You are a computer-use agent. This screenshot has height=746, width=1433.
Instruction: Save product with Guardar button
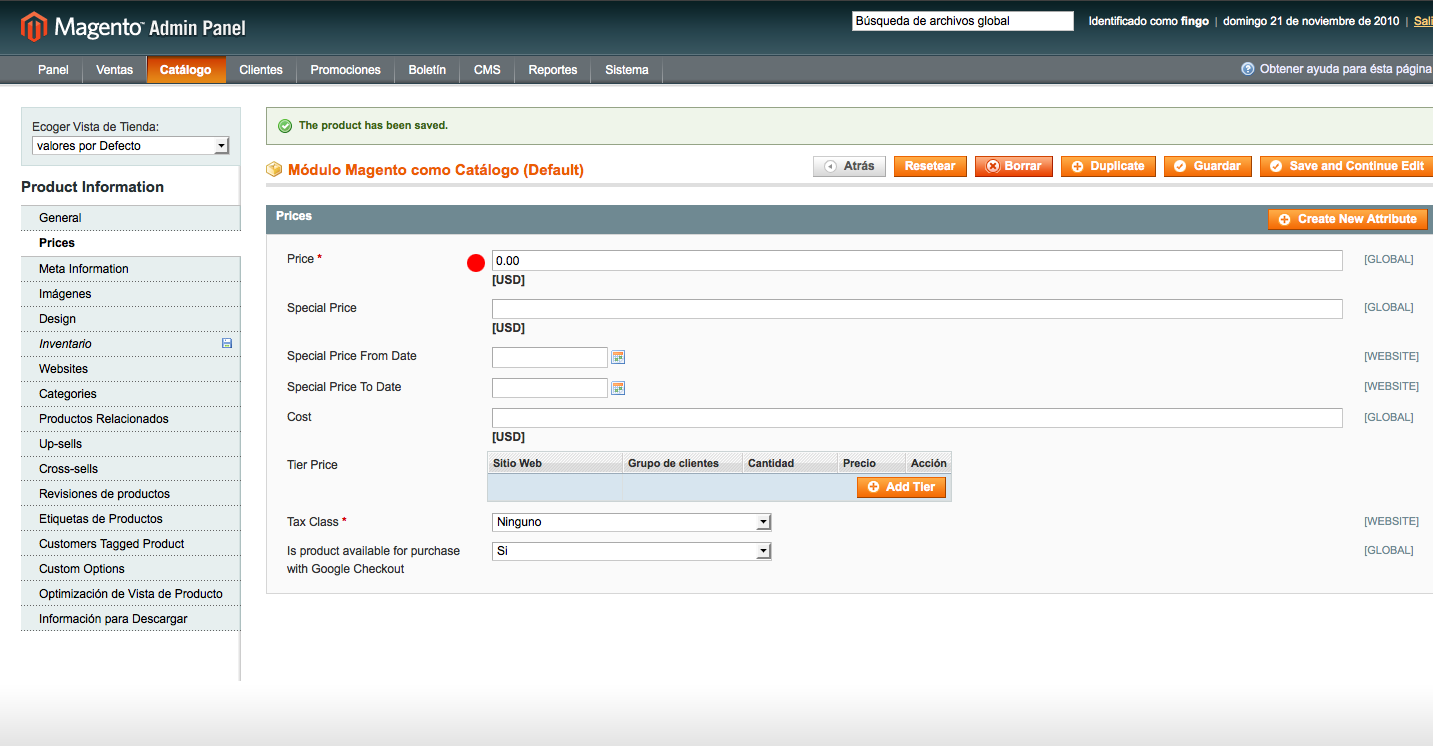(1208, 166)
